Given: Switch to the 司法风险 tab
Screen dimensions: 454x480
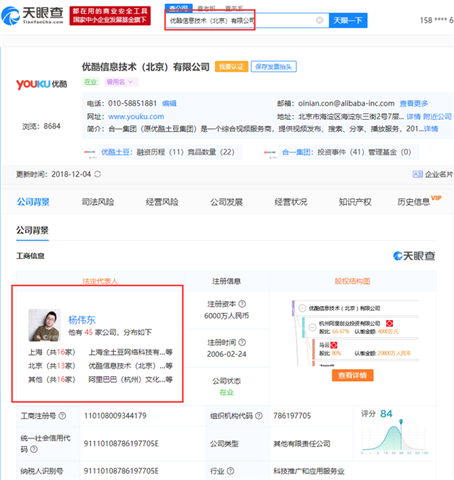Looking at the screenshot, I should pyautogui.click(x=98, y=202).
